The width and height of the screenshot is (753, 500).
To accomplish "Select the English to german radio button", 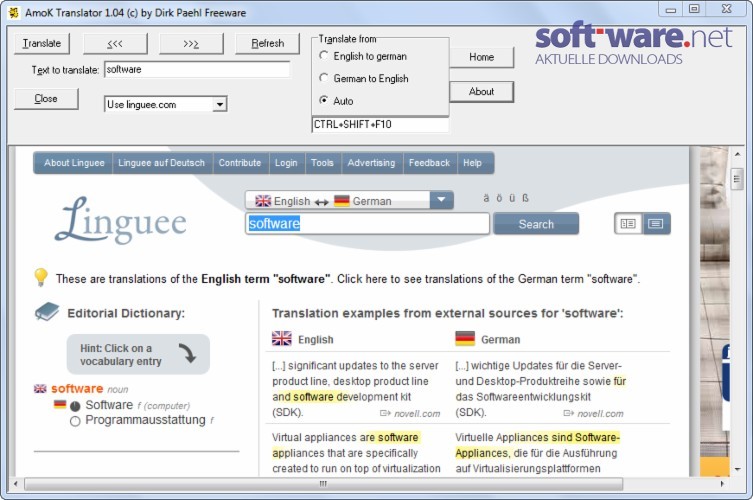I will click(324, 56).
